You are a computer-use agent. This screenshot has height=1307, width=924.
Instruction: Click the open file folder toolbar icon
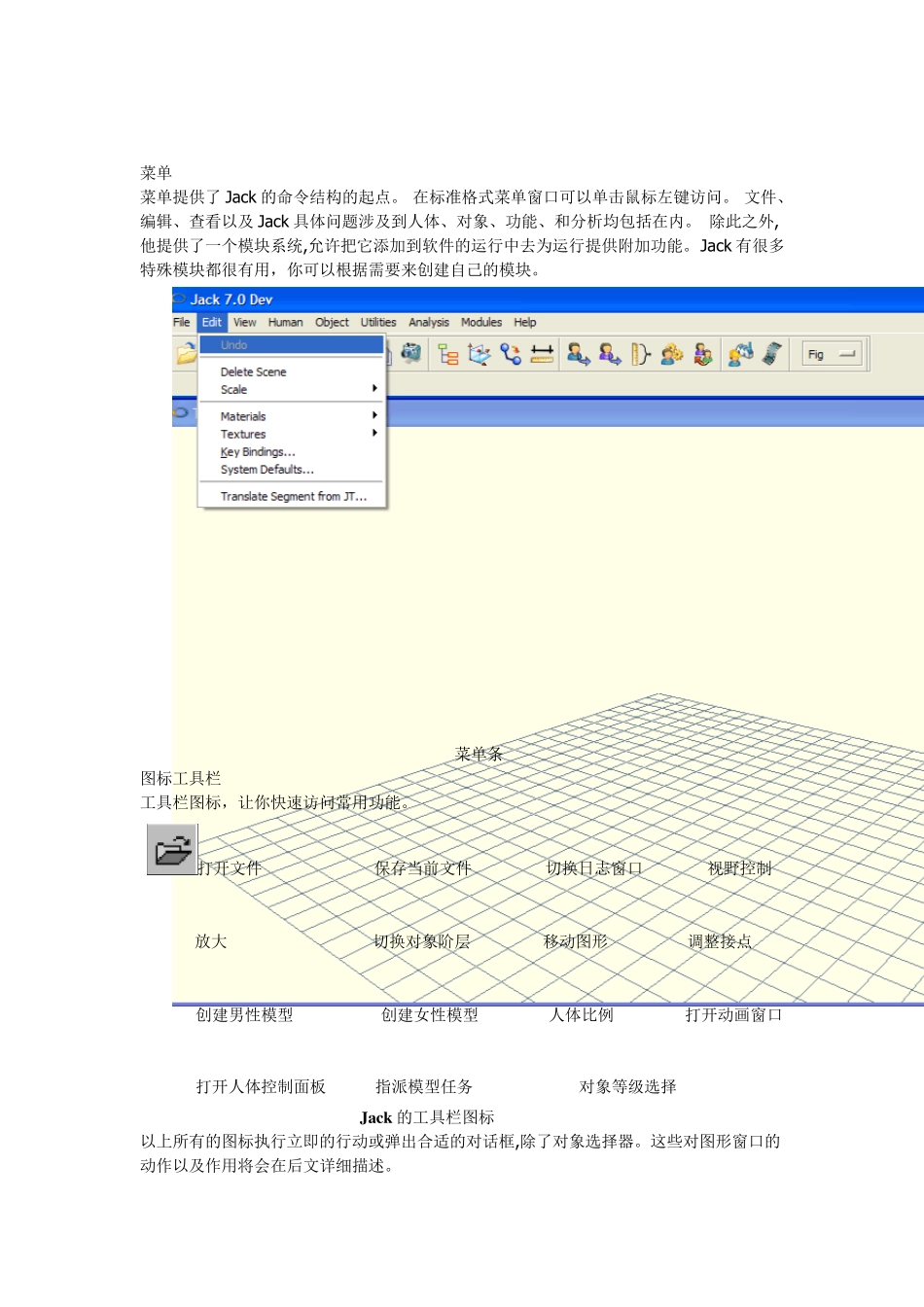pos(185,355)
